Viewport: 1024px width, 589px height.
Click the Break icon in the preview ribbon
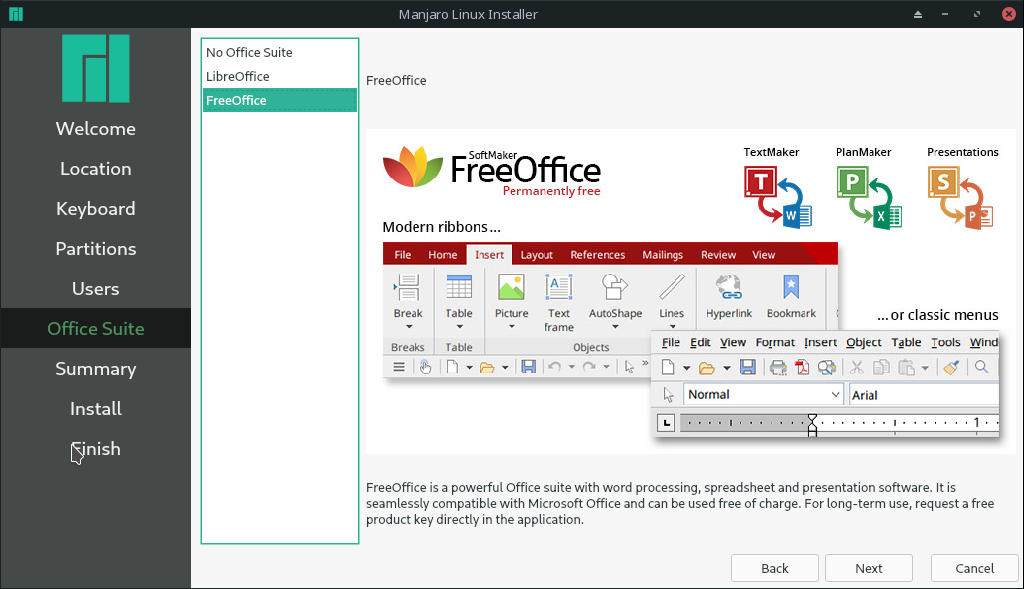click(408, 287)
